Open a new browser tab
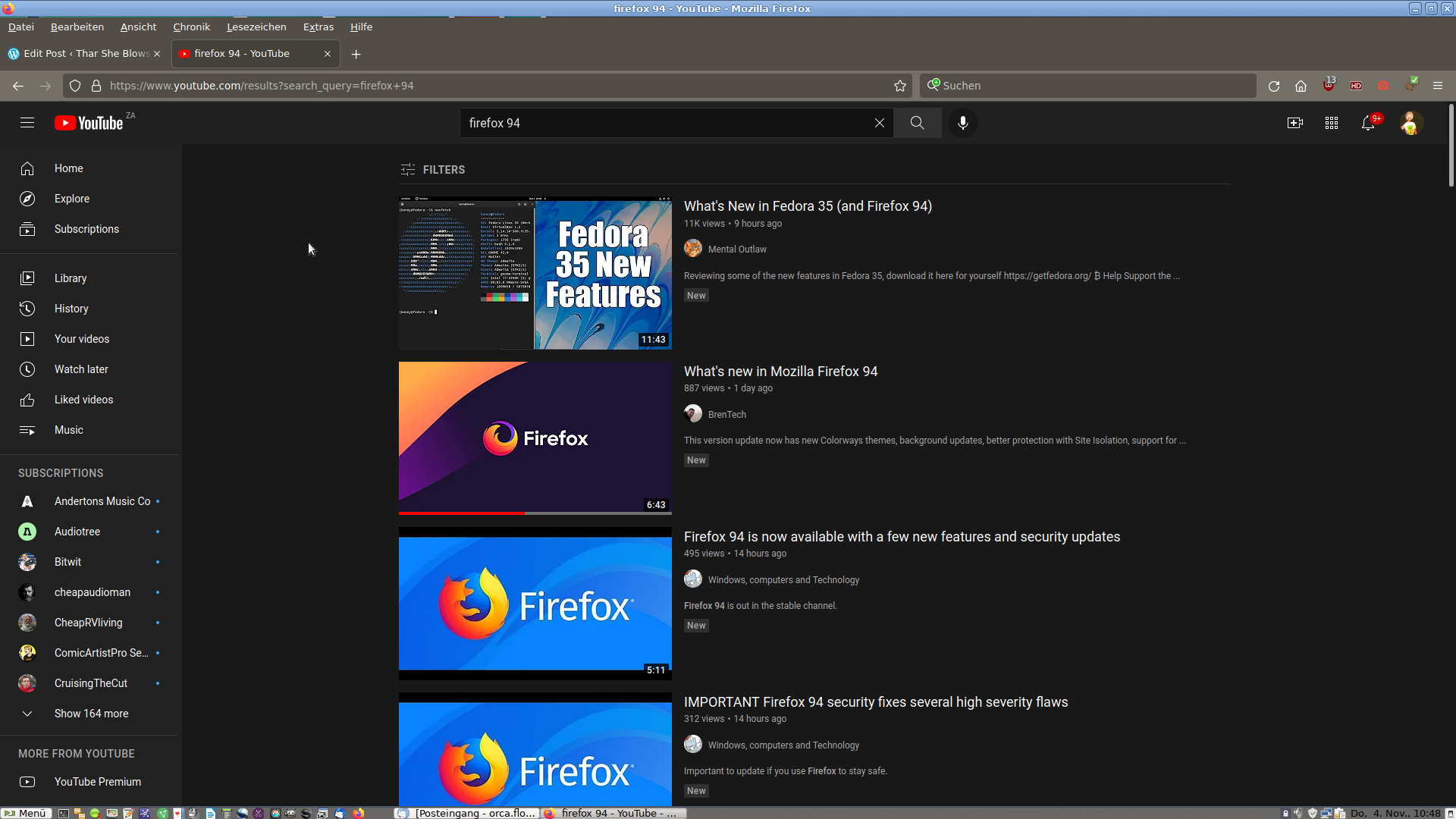Screen dimensions: 1456x819 [x=356, y=54]
